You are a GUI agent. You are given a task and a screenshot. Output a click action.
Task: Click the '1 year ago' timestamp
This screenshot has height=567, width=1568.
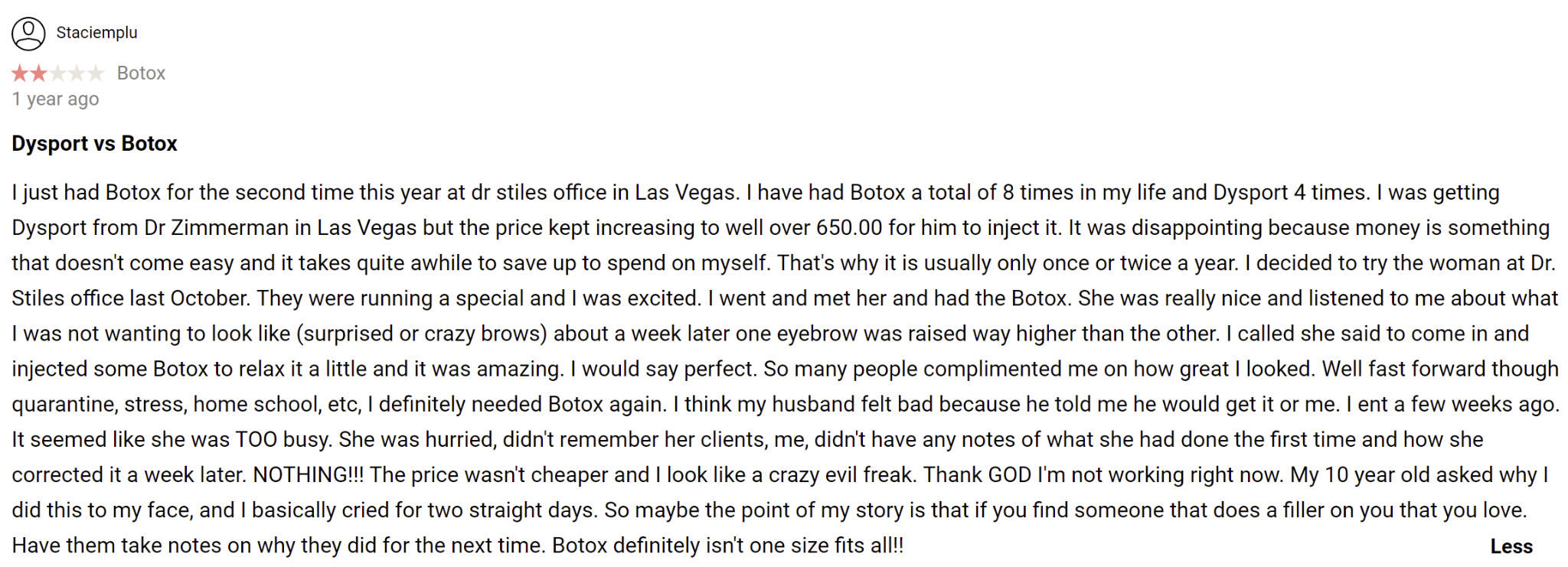point(55,99)
